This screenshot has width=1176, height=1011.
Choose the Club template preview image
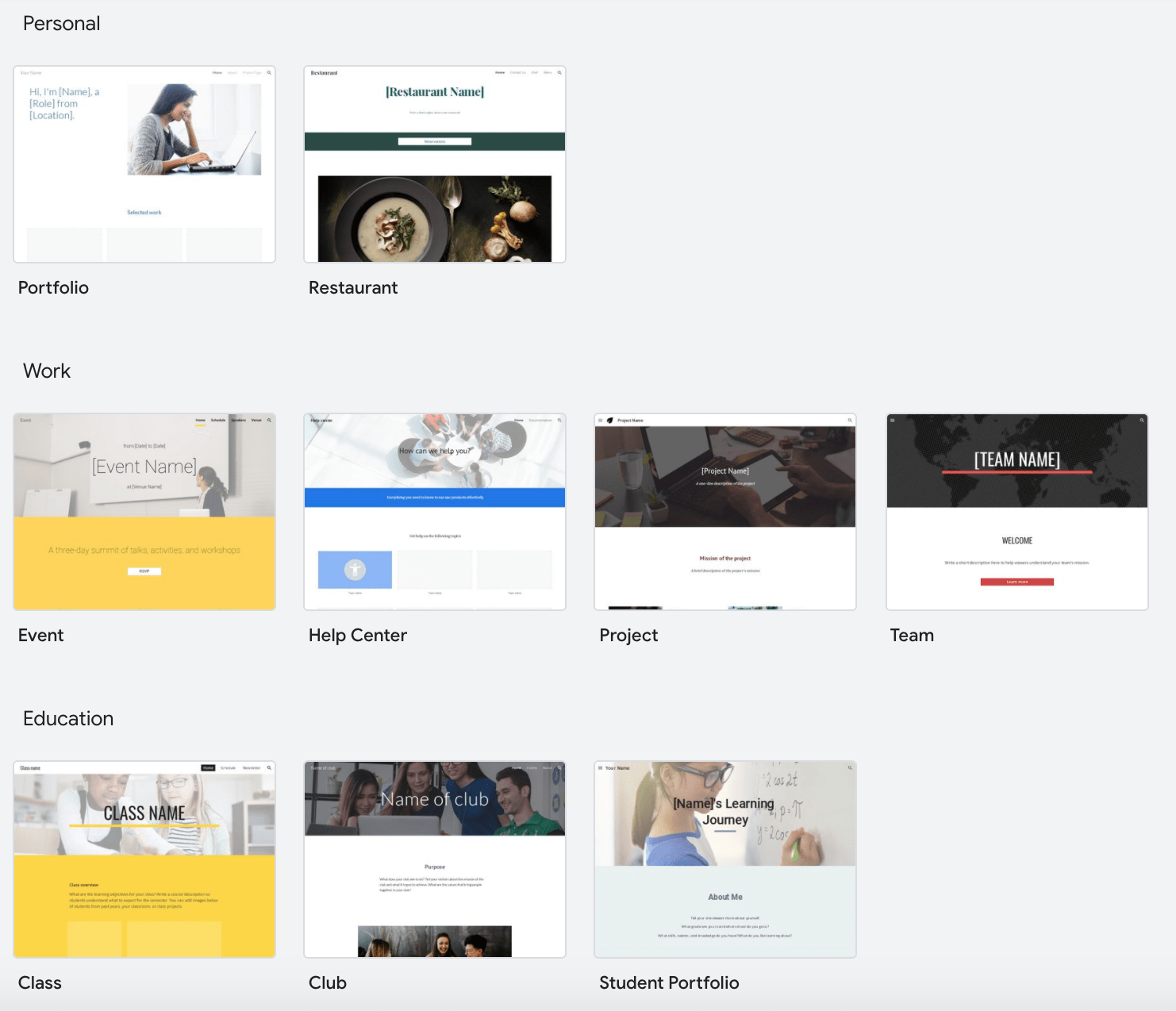pos(435,859)
